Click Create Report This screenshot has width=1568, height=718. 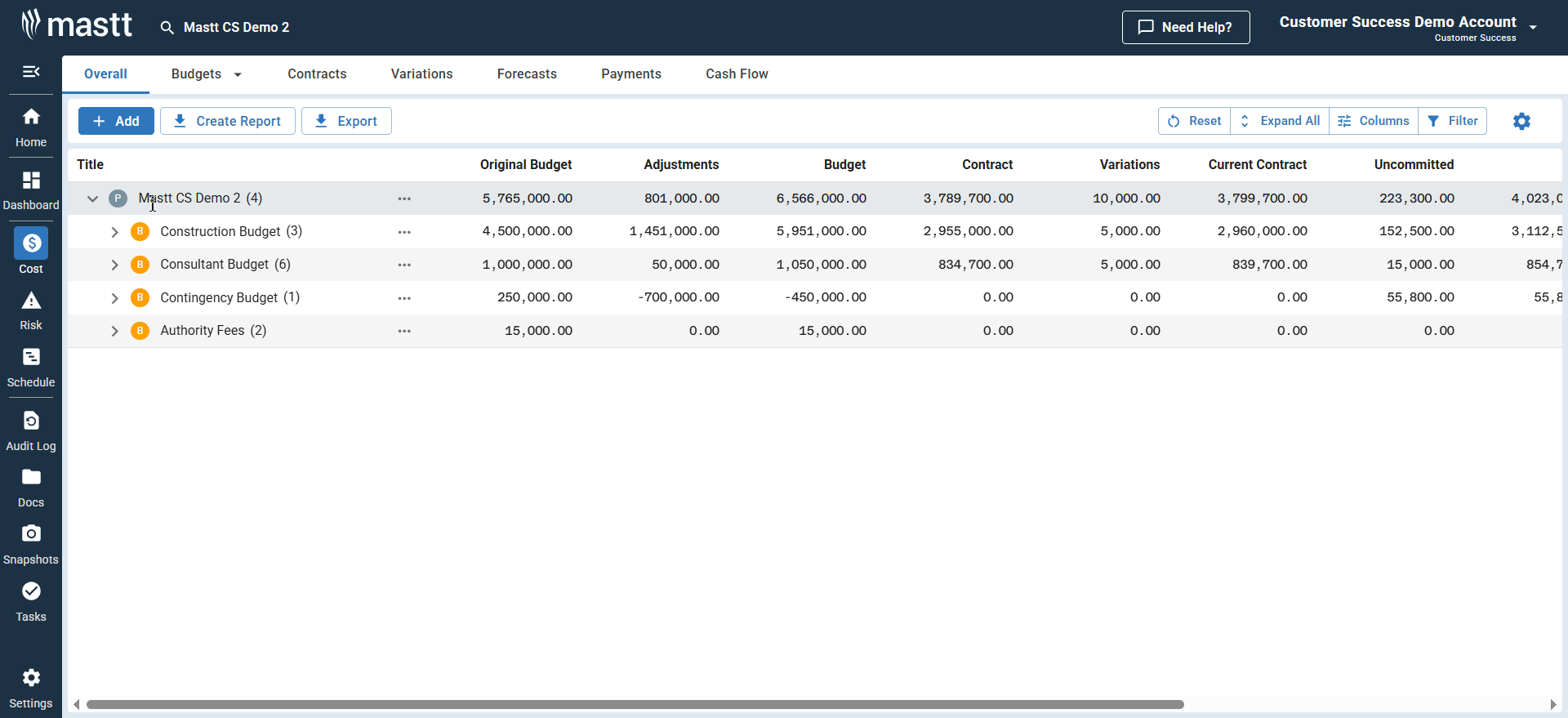click(228, 121)
